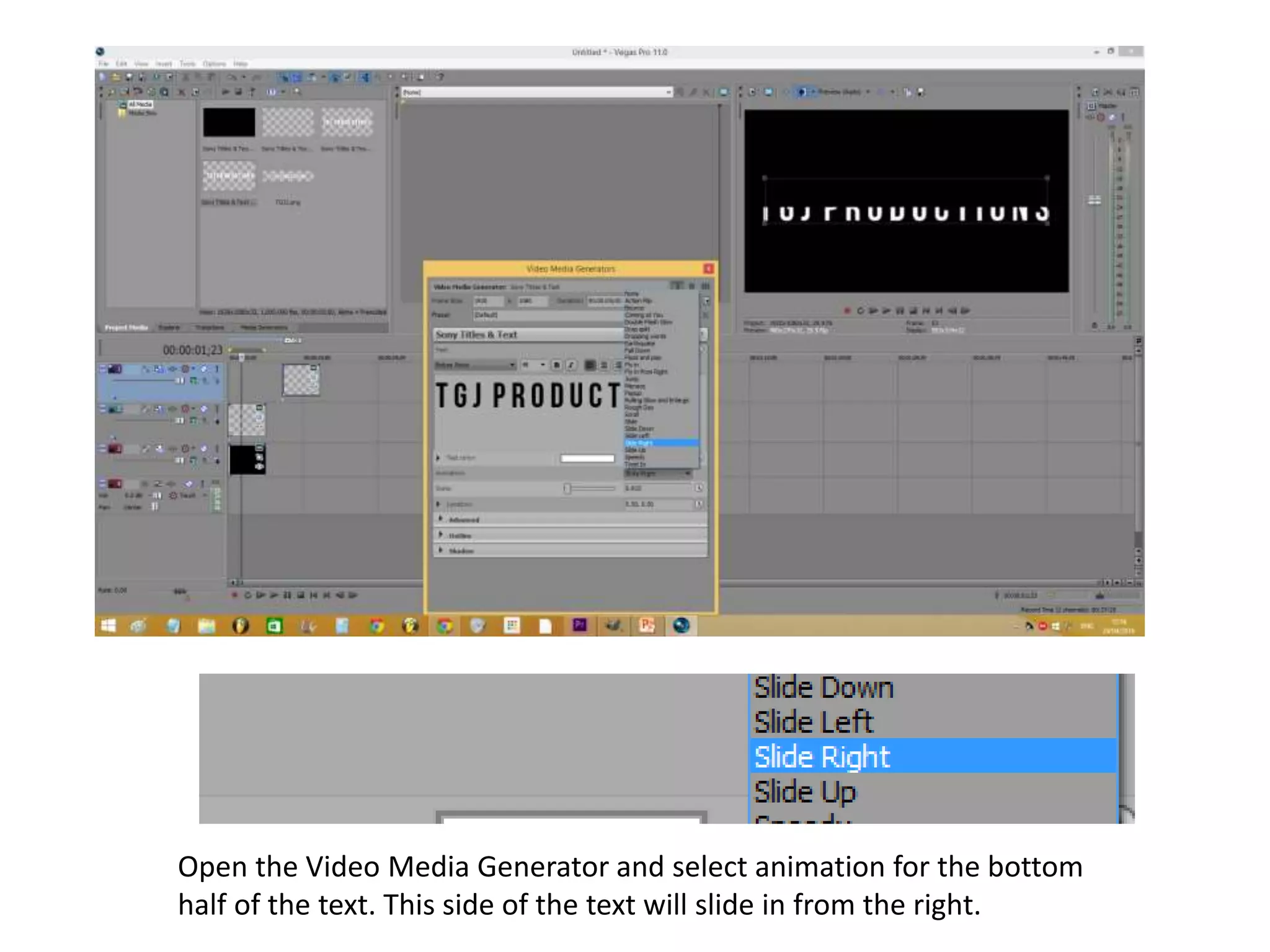
Task: Click the timeline Loop Playback button
Action: coord(247,595)
